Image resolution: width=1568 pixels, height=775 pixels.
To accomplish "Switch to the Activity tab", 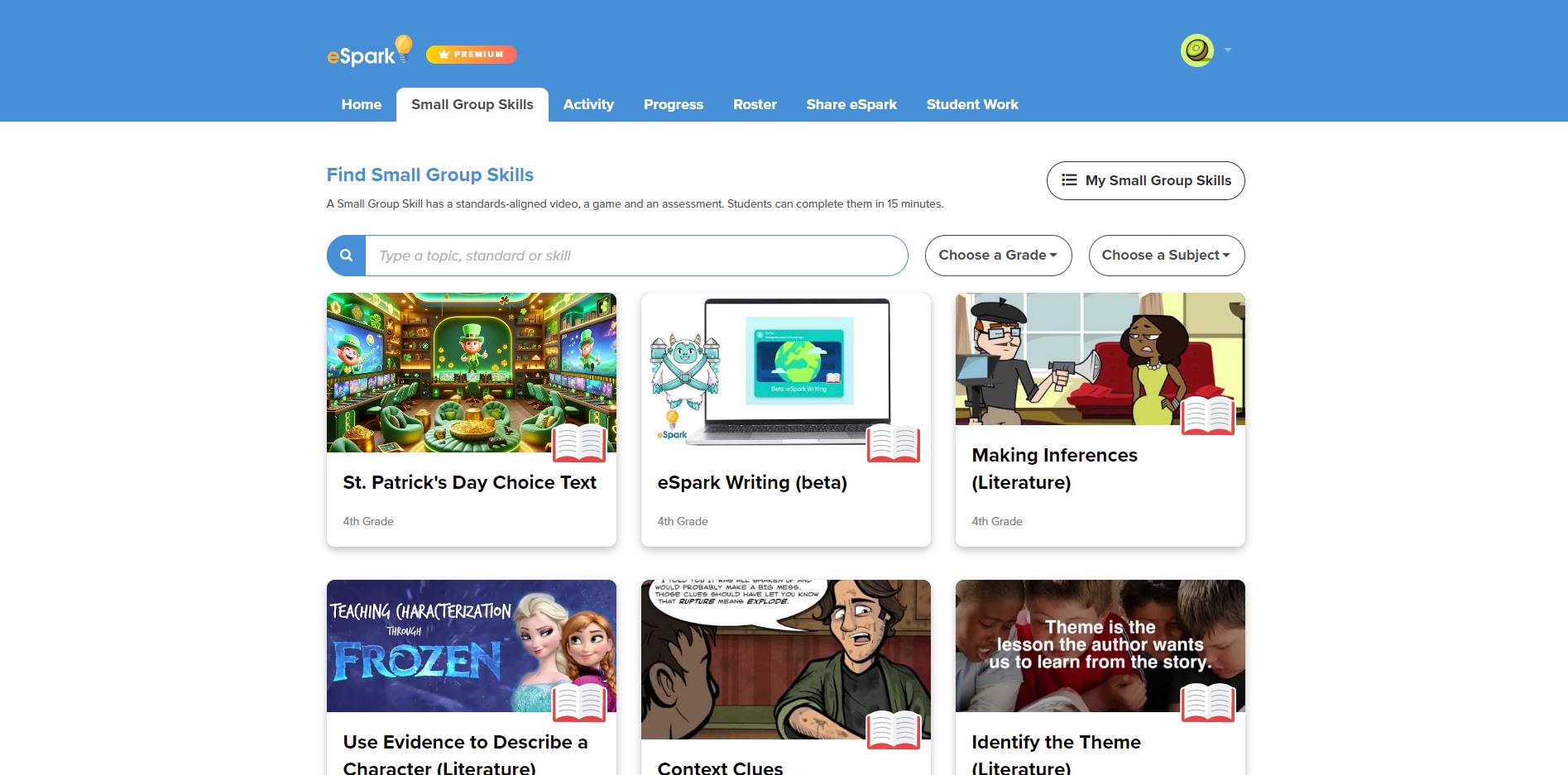I will click(588, 104).
